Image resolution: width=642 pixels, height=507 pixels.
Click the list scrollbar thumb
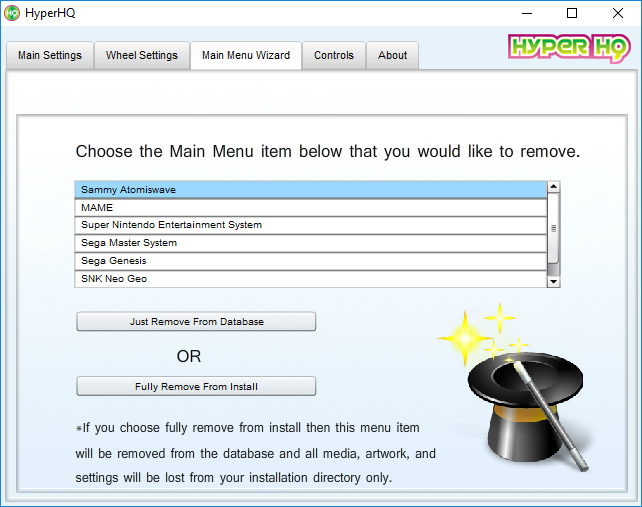554,229
